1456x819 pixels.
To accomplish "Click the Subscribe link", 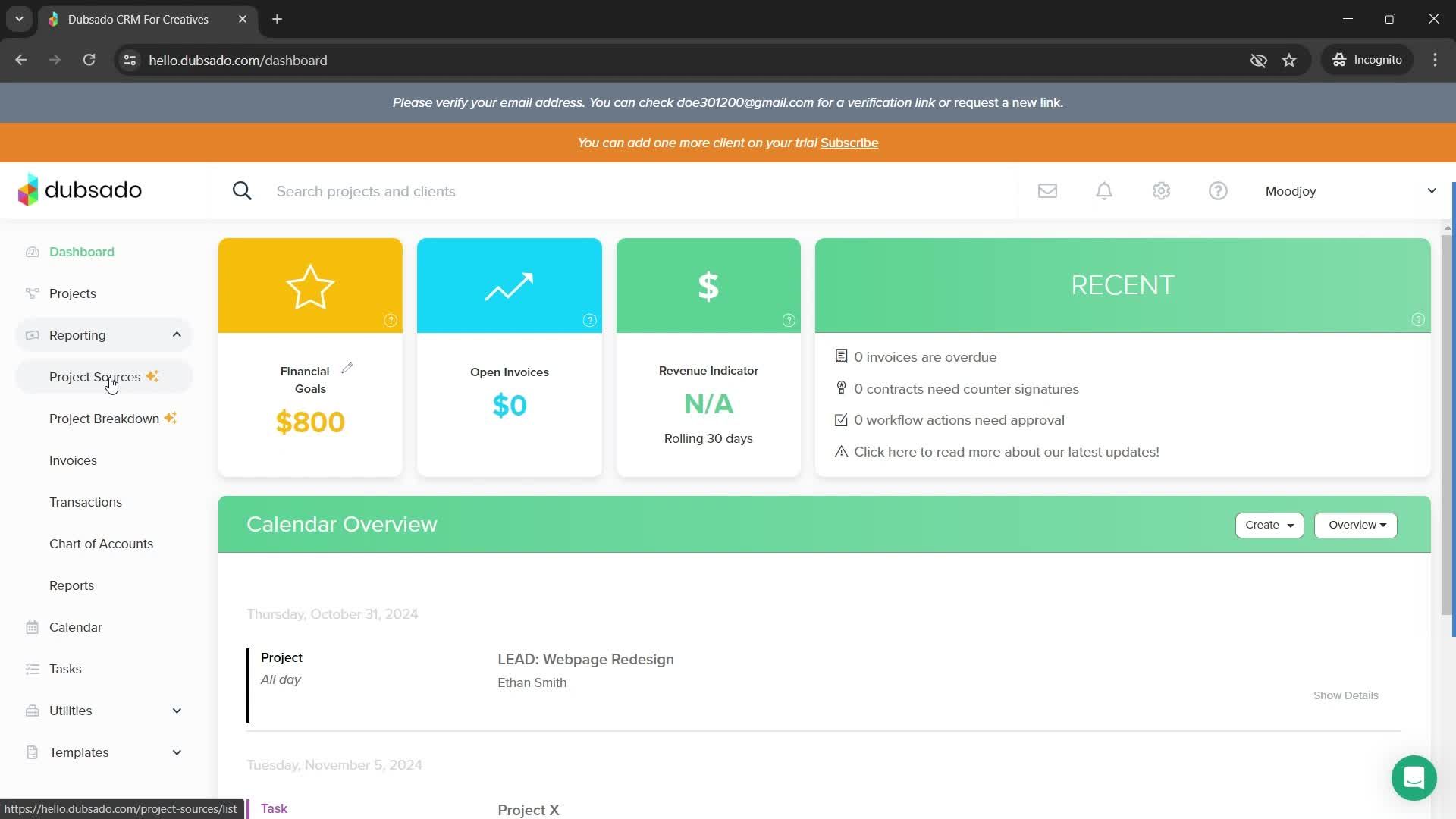I will coord(849,143).
